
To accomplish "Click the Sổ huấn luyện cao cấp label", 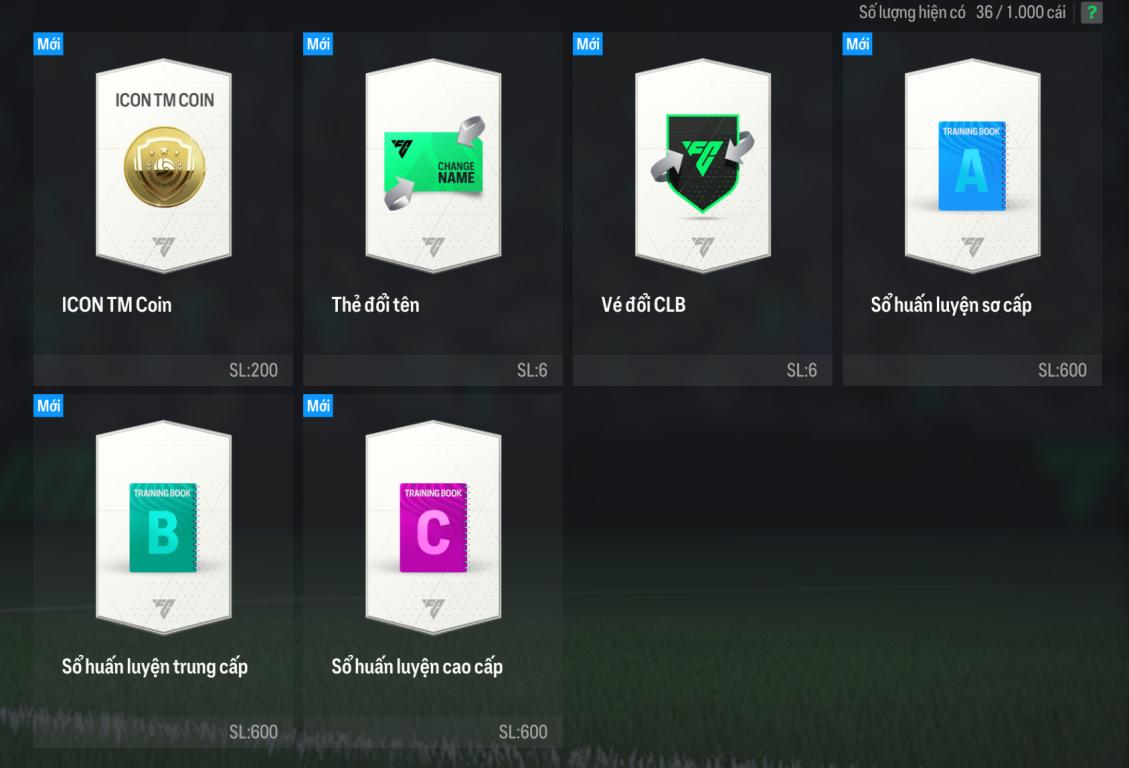I will (x=417, y=667).
